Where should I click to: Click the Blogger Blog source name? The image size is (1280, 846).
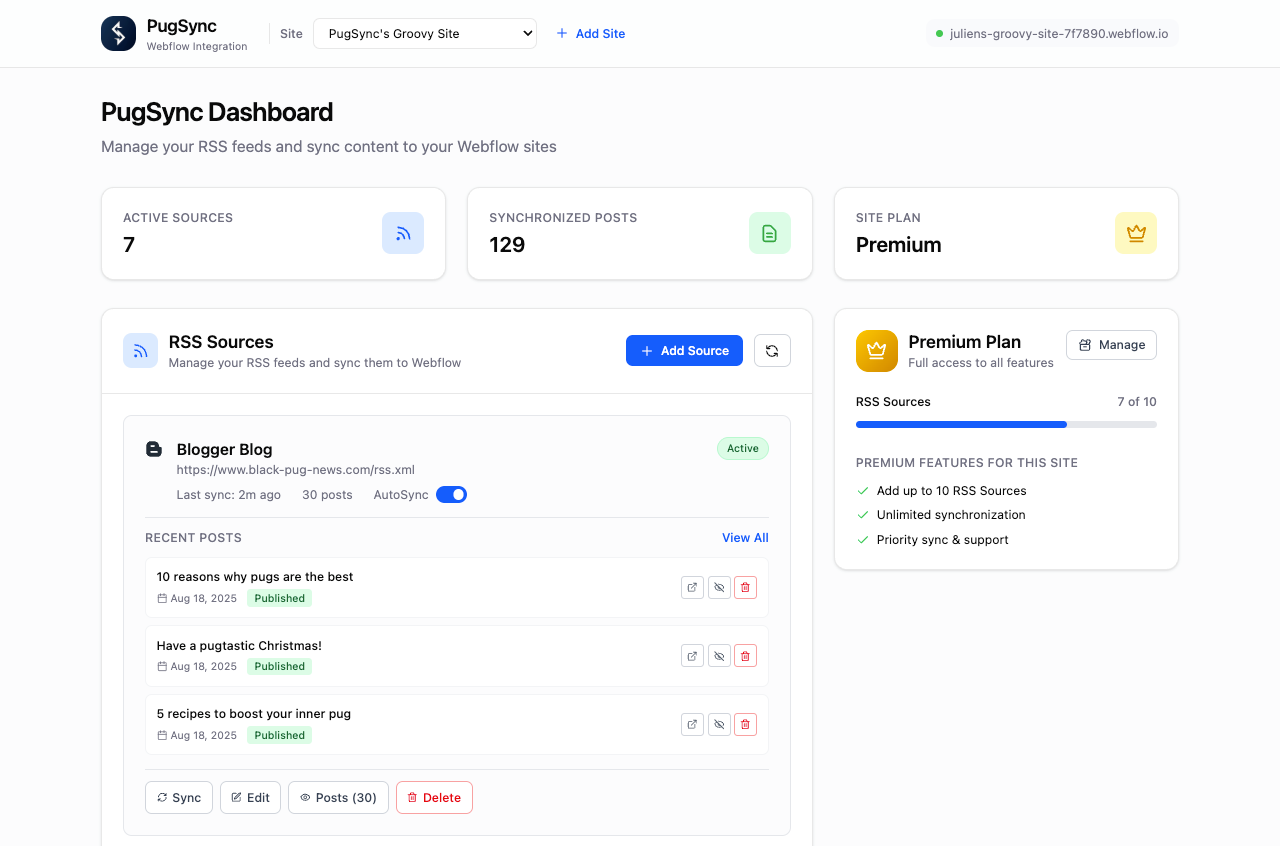click(224, 449)
